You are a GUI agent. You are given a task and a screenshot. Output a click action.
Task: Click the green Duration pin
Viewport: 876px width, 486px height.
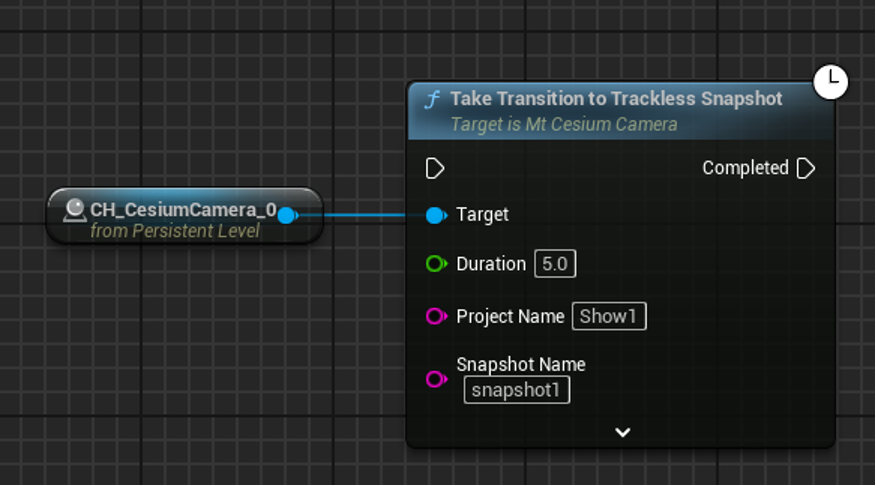coord(436,264)
